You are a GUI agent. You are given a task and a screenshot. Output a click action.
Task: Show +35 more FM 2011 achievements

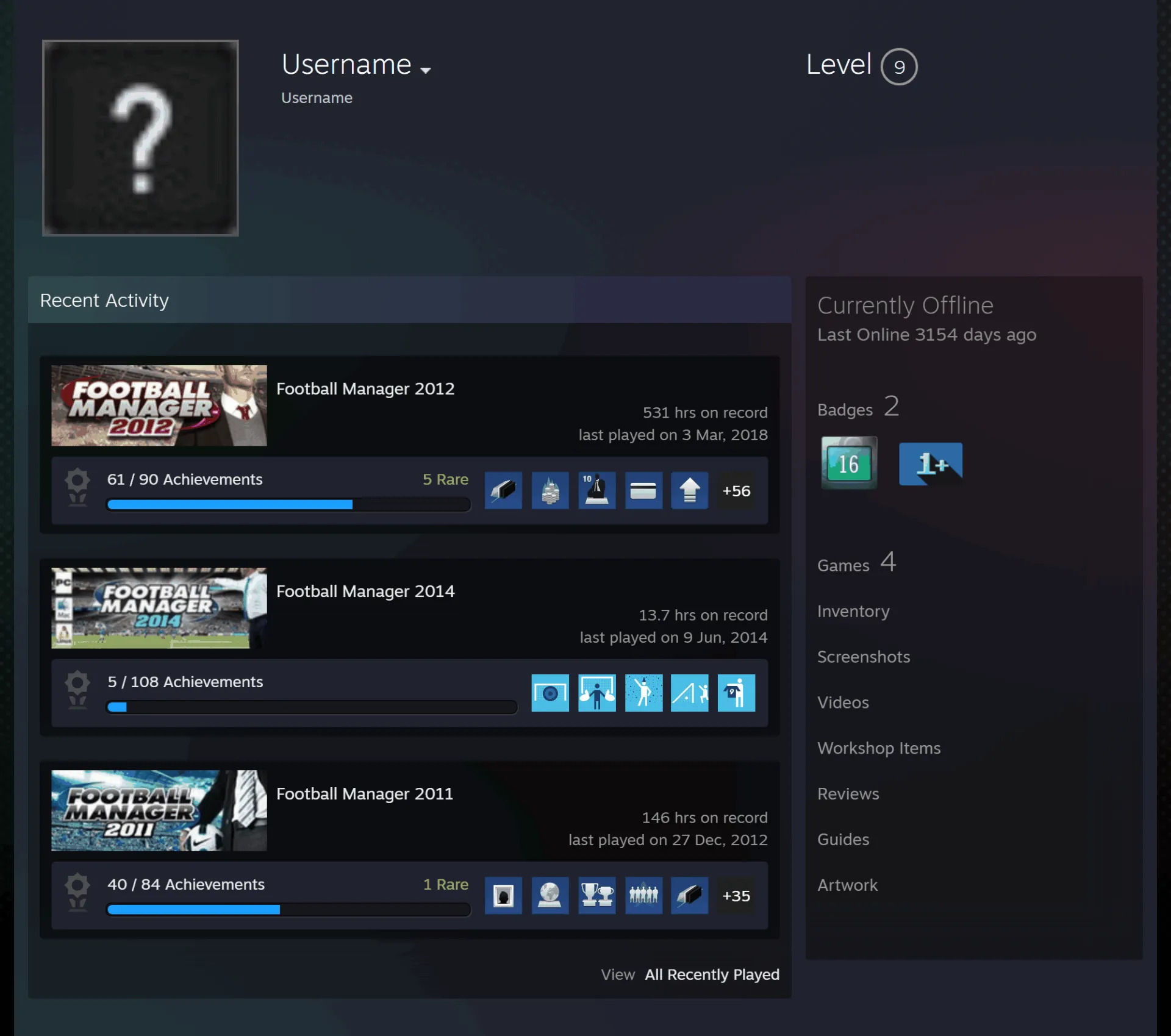point(736,895)
